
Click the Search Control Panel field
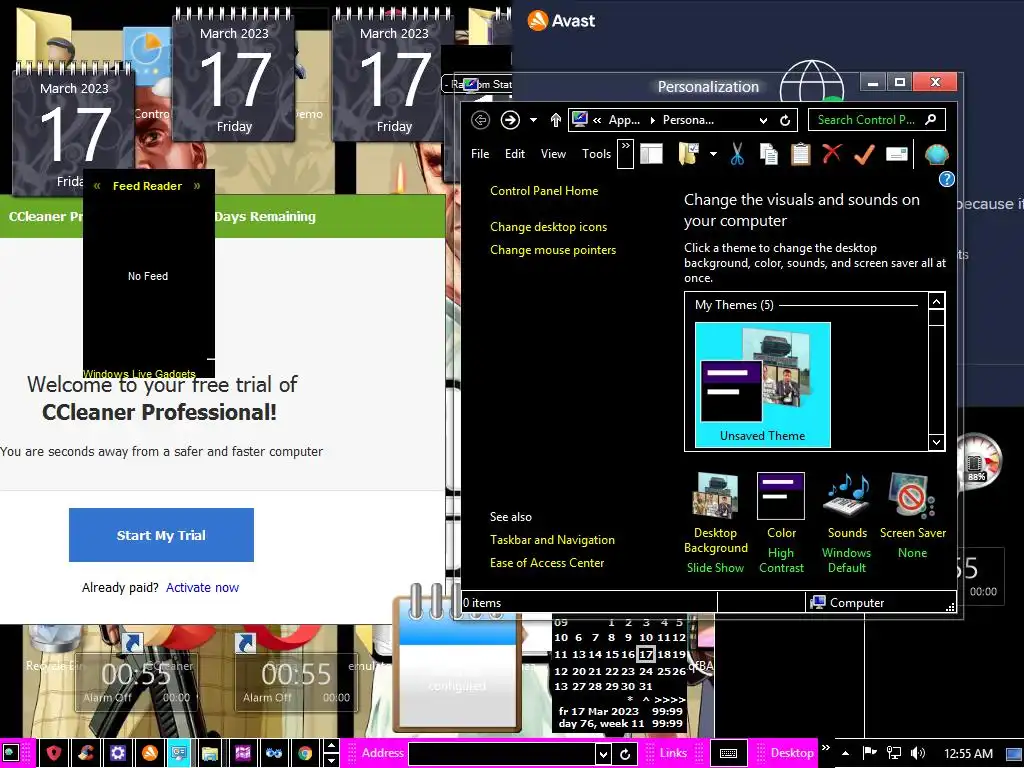pyautogui.click(x=867, y=120)
